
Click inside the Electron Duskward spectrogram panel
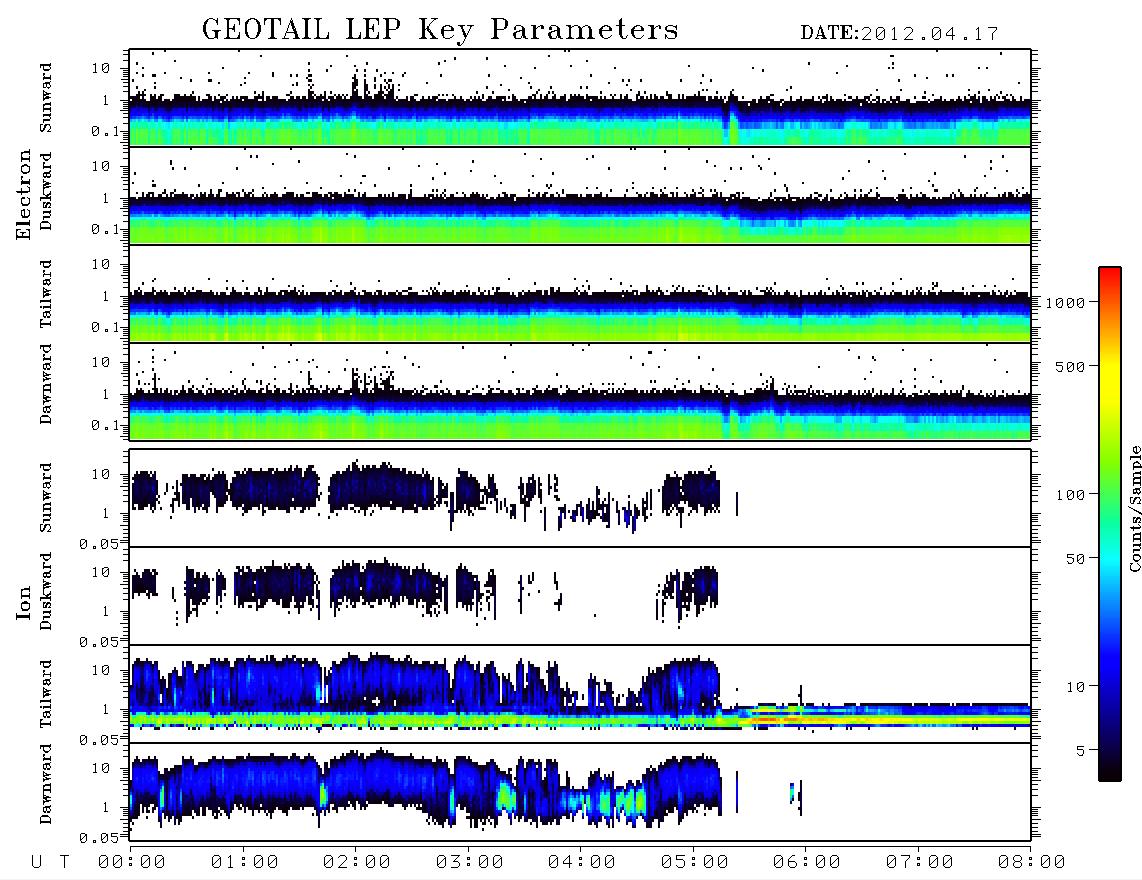click(580, 195)
